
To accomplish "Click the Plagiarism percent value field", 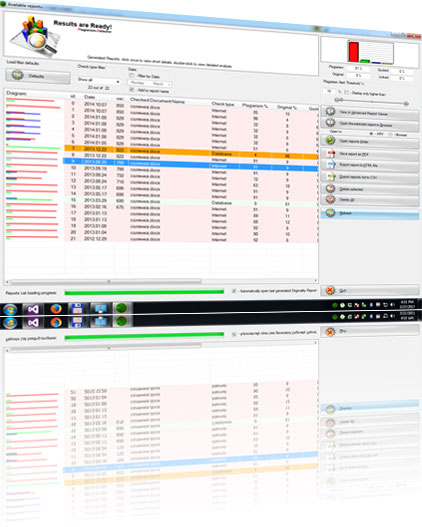I will point(358,68).
